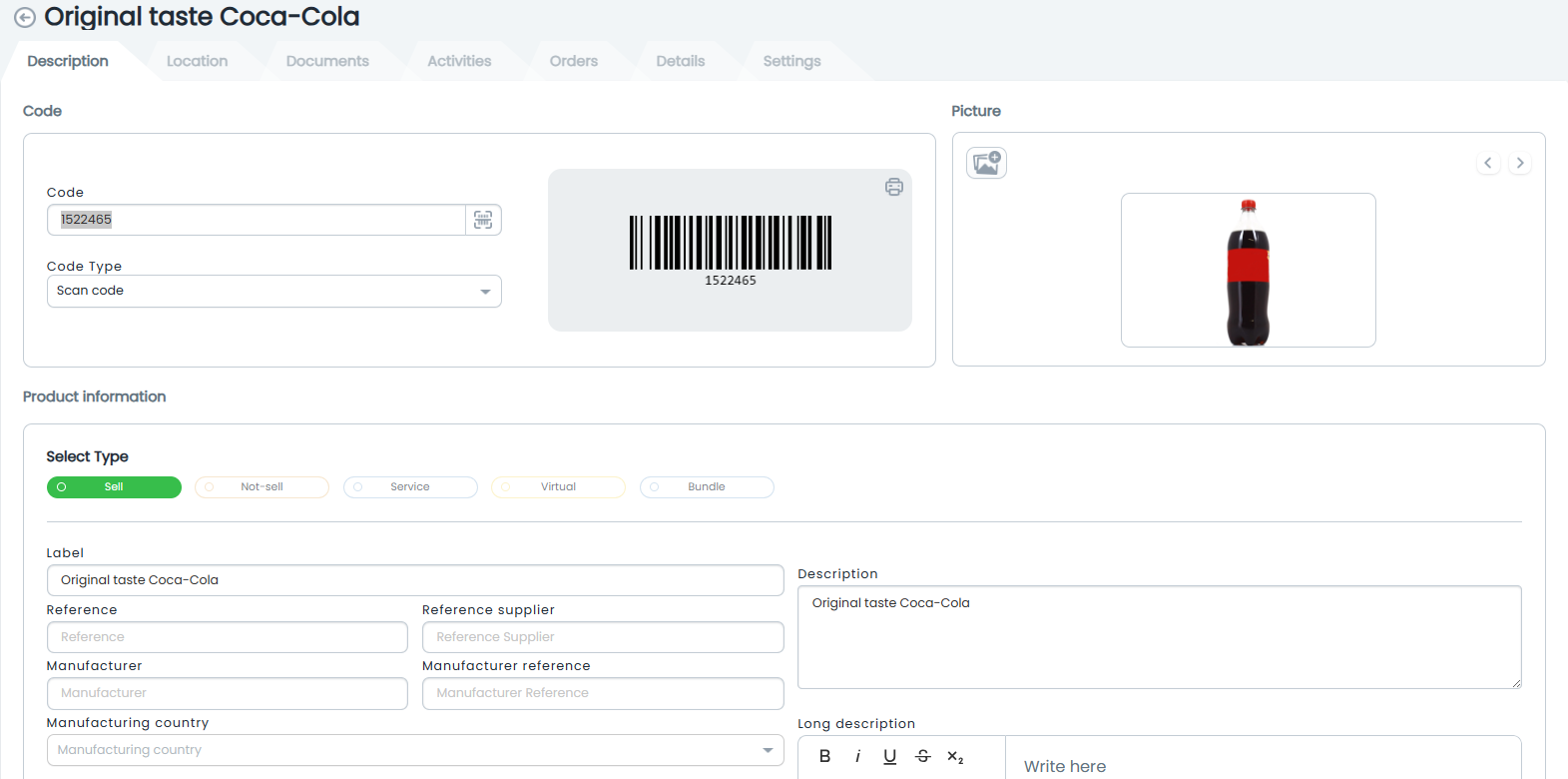Viewport: 1568px width, 779px height.
Task: Toggle subscript in long description editor
Action: (955, 756)
